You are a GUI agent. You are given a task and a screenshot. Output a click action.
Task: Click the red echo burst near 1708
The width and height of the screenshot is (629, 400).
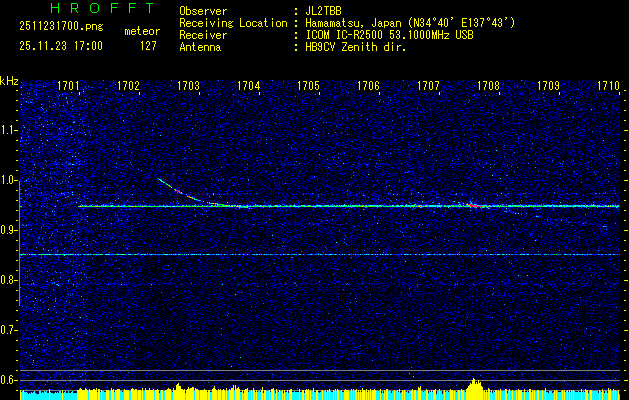click(474, 205)
